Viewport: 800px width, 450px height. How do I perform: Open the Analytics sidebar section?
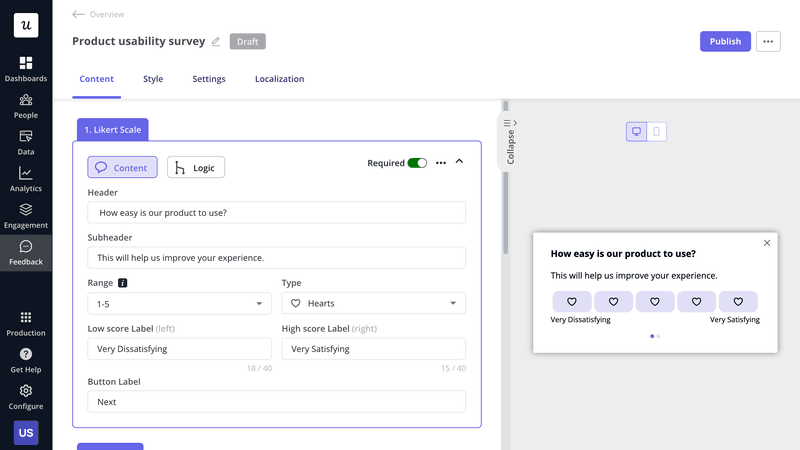coord(26,180)
